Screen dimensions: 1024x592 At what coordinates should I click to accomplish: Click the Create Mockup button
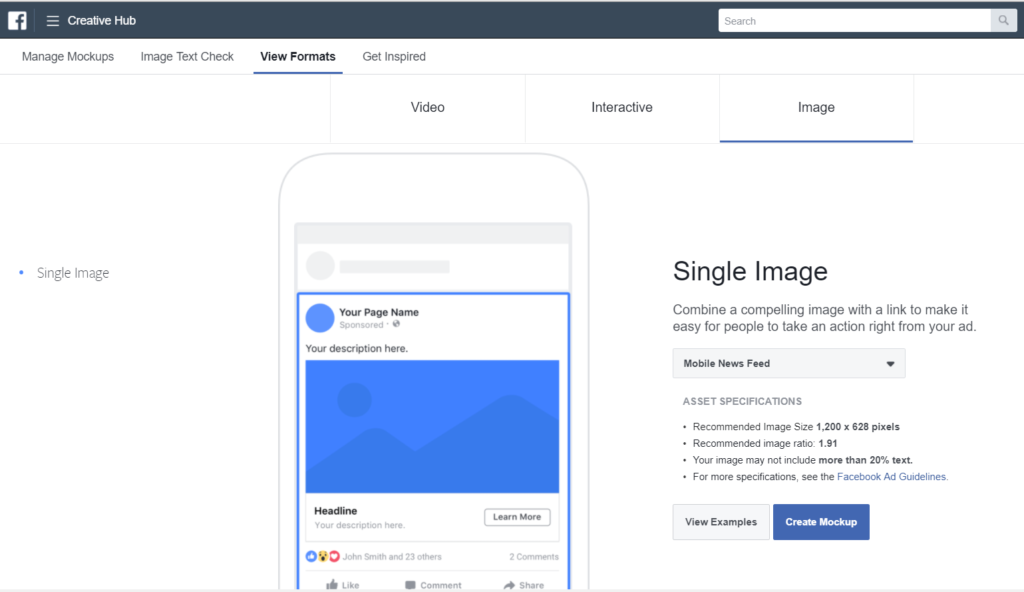coord(821,521)
